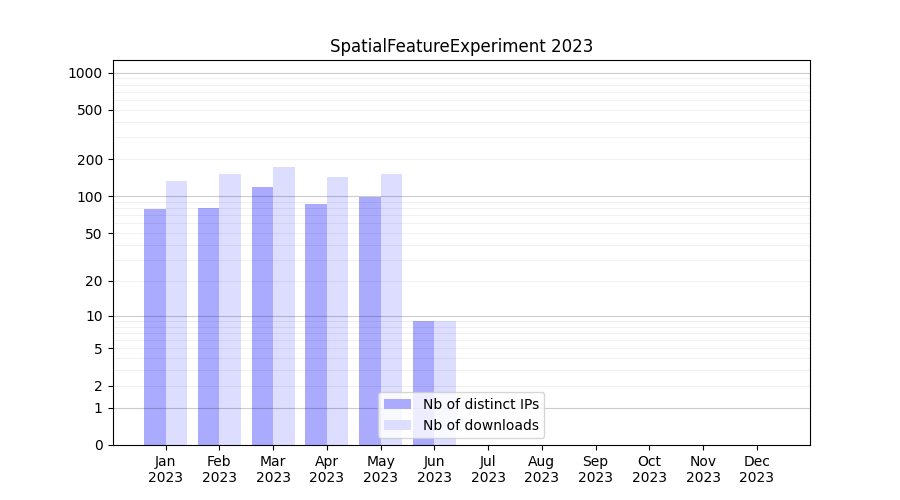Click the 1000 tick label on y-axis

(x=85, y=73)
